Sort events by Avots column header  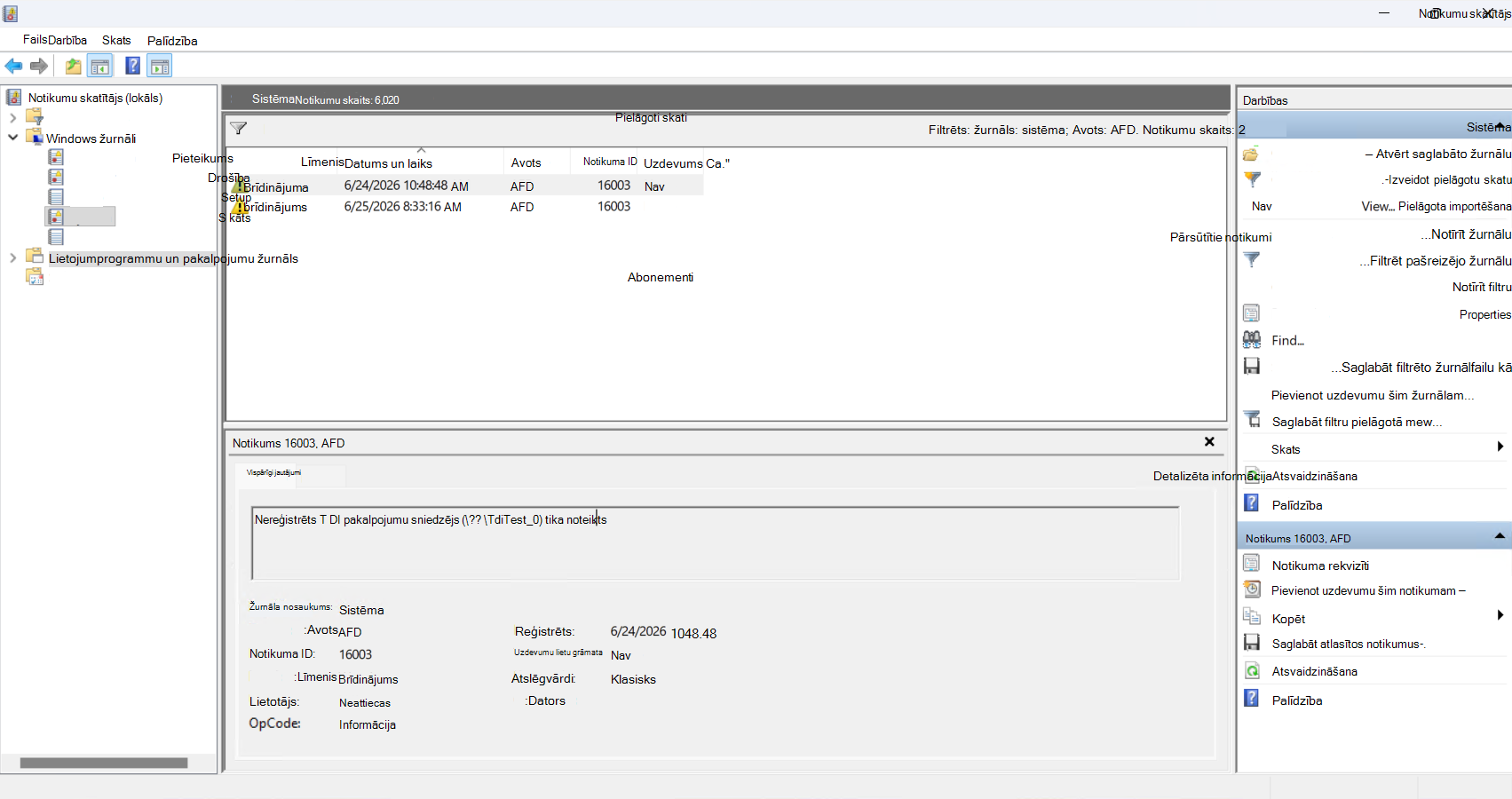(526, 162)
